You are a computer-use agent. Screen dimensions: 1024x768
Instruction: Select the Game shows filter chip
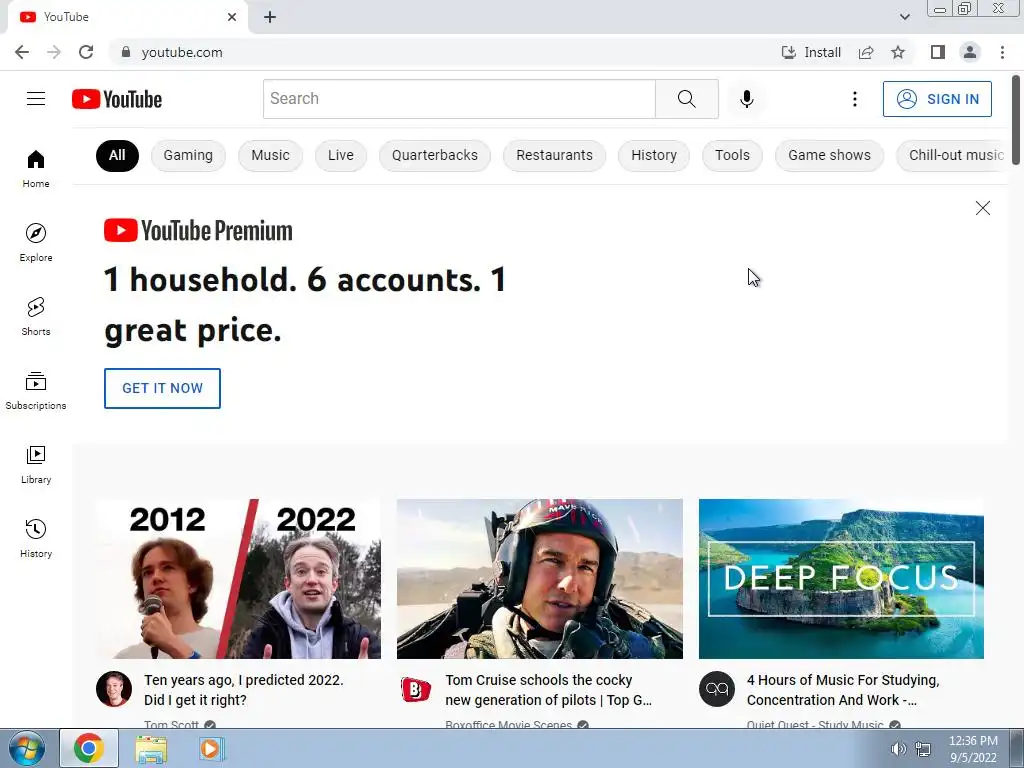tap(829, 155)
